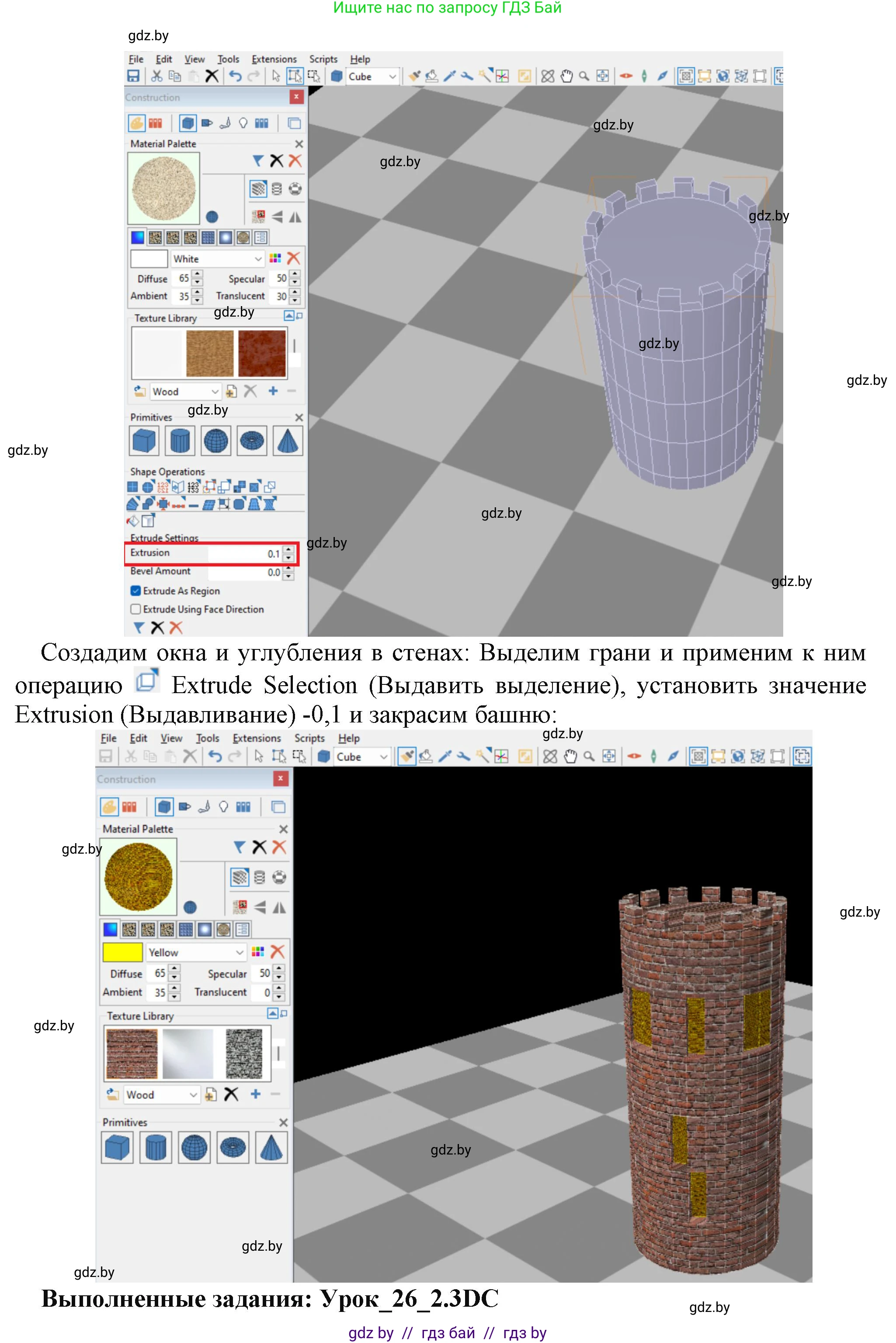Open the Extensions menu in top window
Image resolution: width=896 pixels, height=1343 pixels.
point(274,59)
